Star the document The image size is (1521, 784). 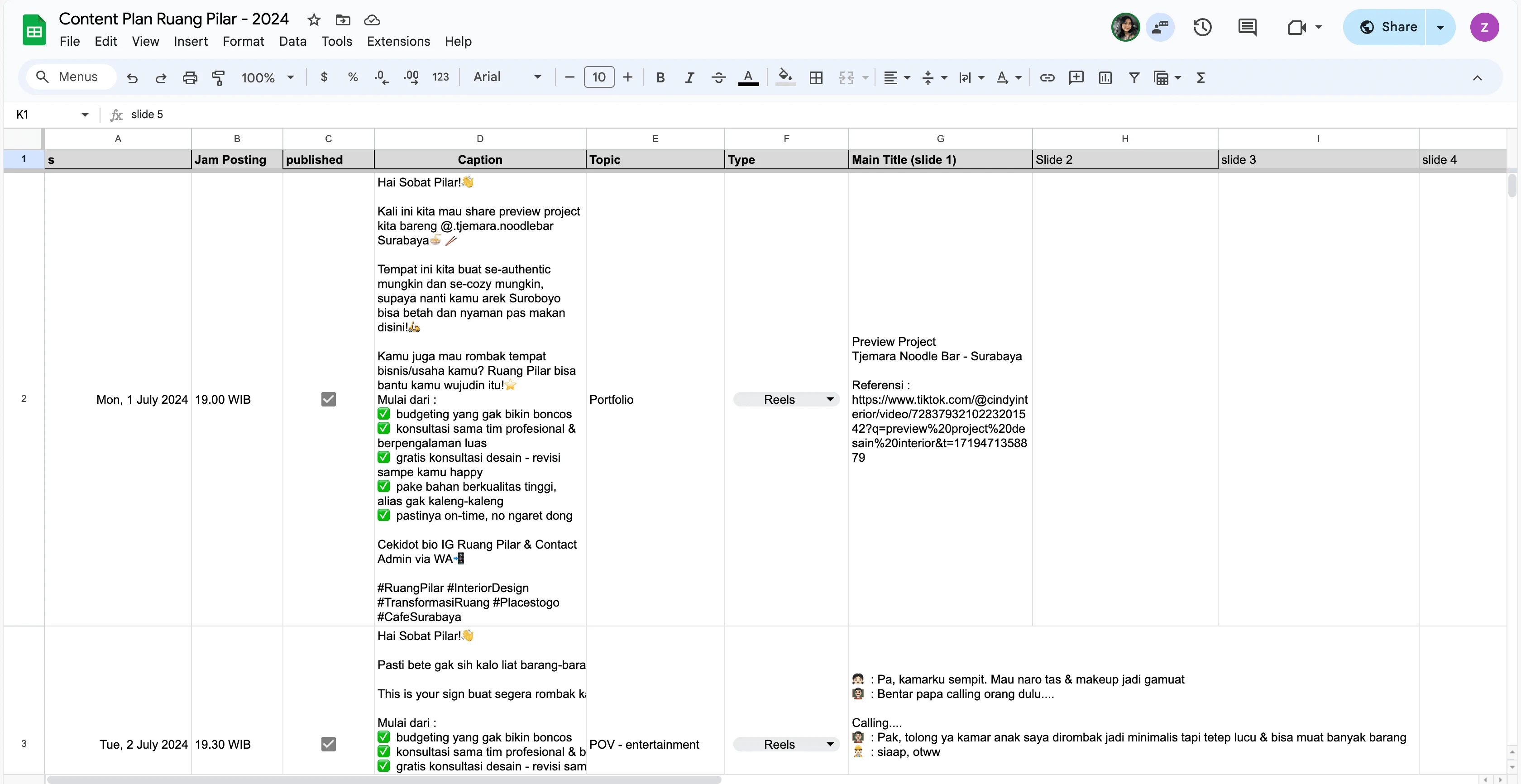314,20
